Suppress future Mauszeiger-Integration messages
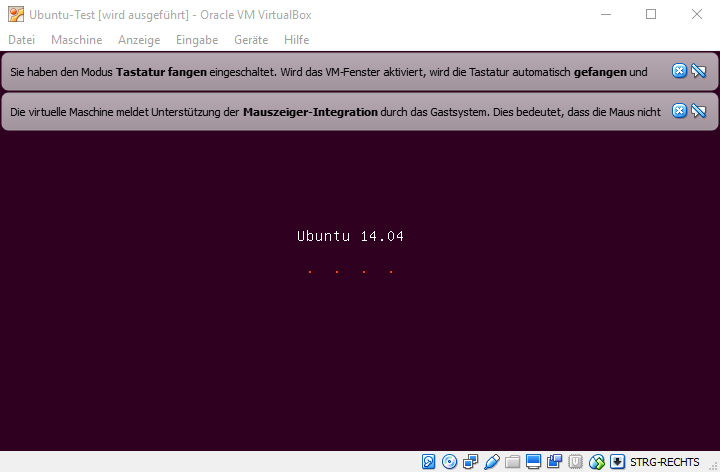This screenshot has width=720, height=472. click(699, 111)
